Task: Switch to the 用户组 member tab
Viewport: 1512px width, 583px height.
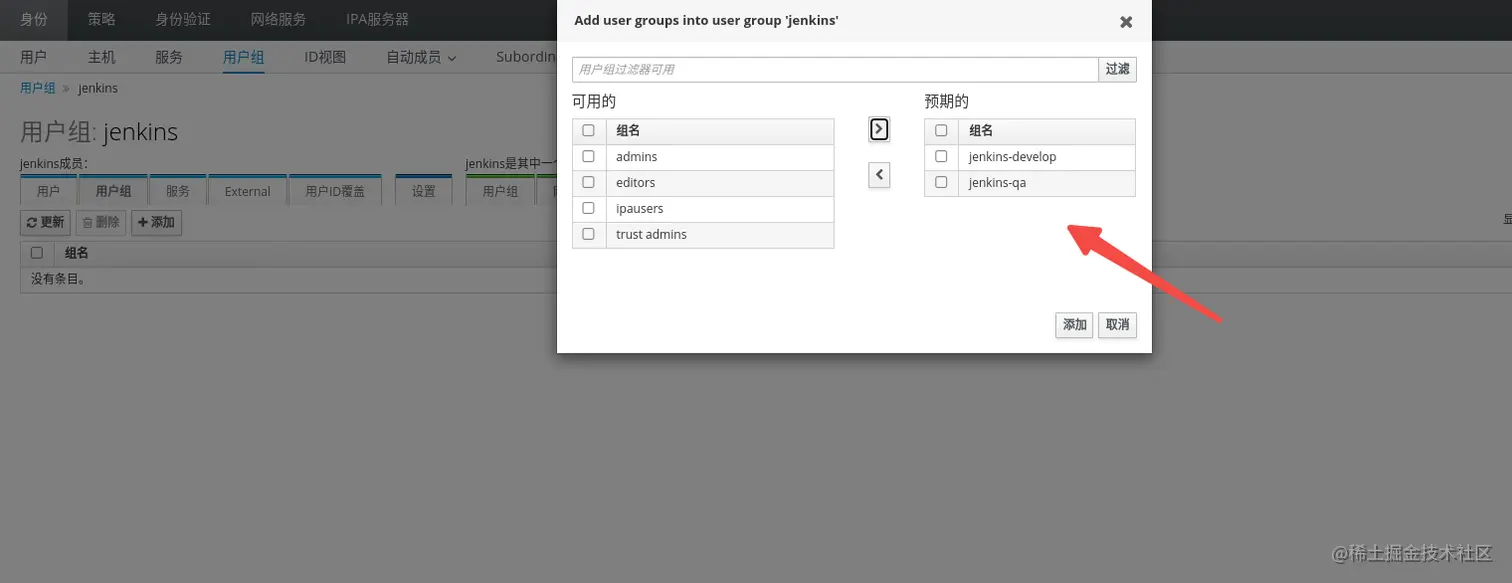Action: coord(113,191)
